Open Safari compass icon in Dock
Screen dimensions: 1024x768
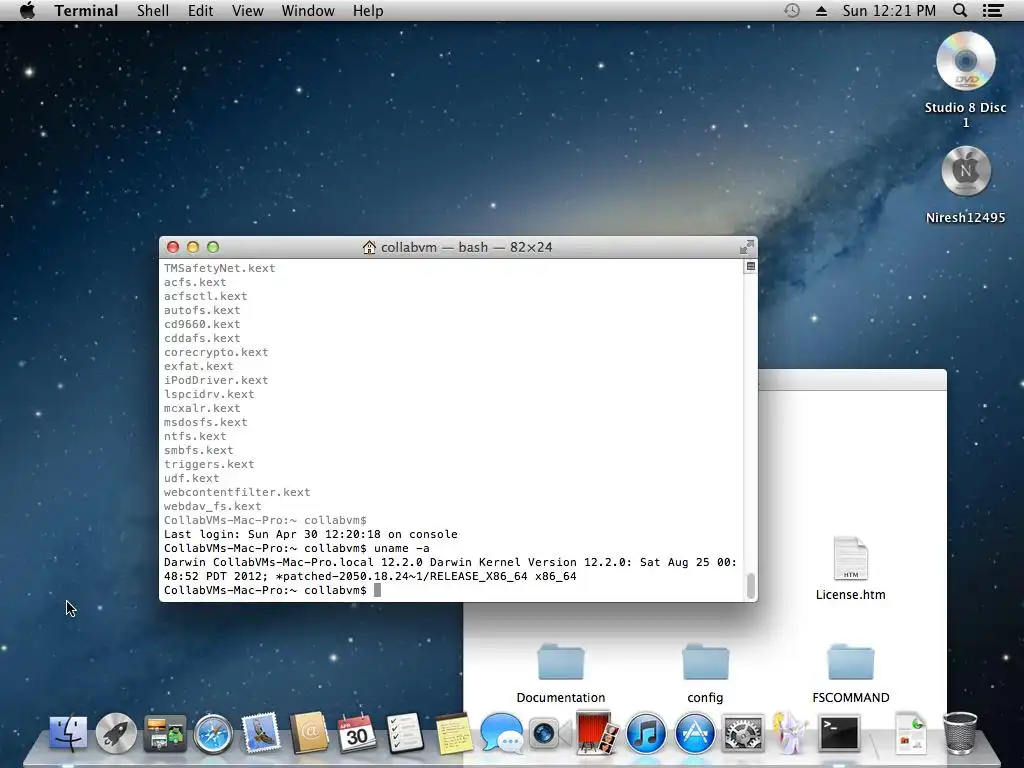[x=213, y=733]
